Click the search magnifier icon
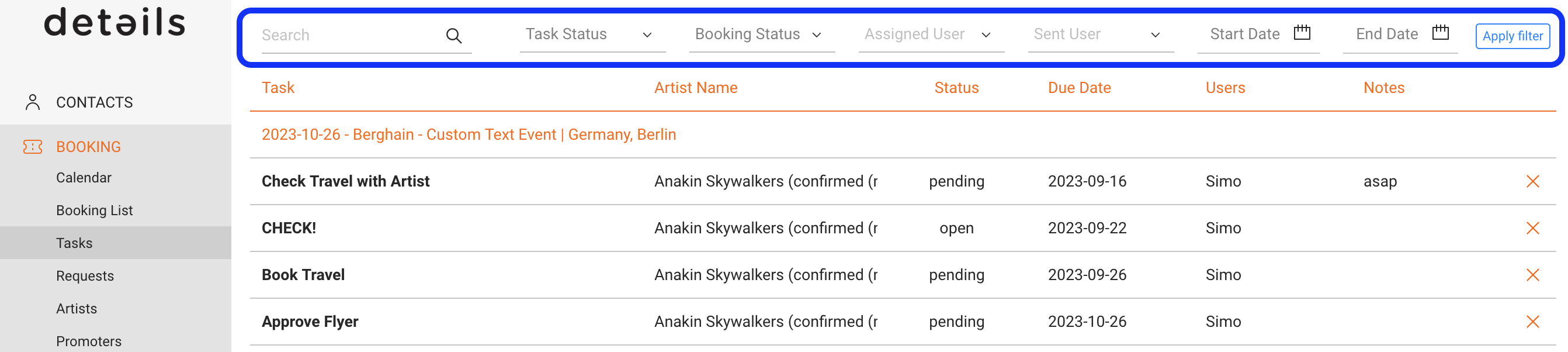This screenshot has height=352, width=1568. pyautogui.click(x=453, y=36)
